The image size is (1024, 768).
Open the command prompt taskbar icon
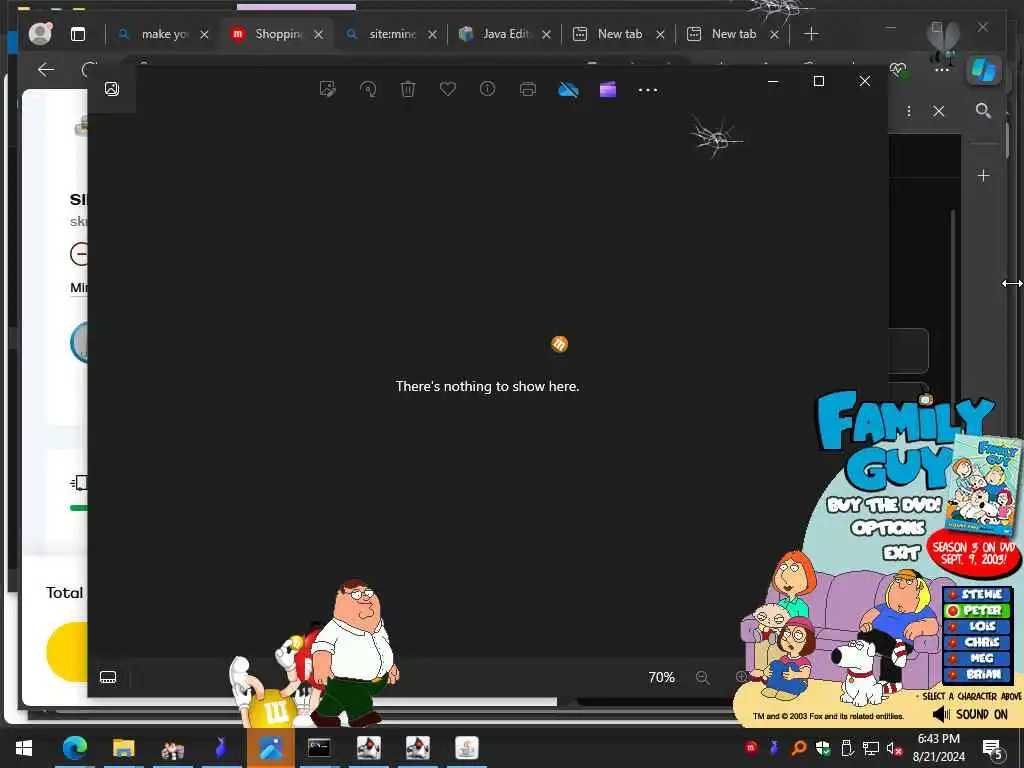point(319,748)
